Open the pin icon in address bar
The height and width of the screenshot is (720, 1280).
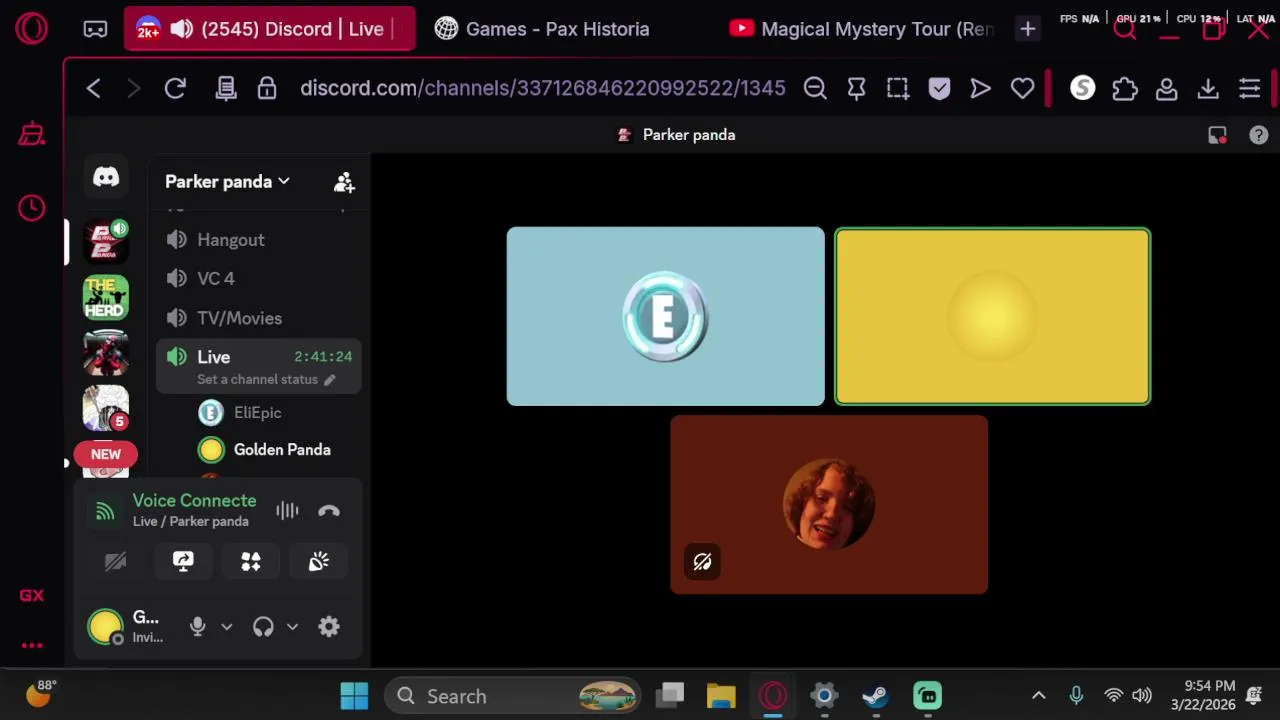point(856,88)
